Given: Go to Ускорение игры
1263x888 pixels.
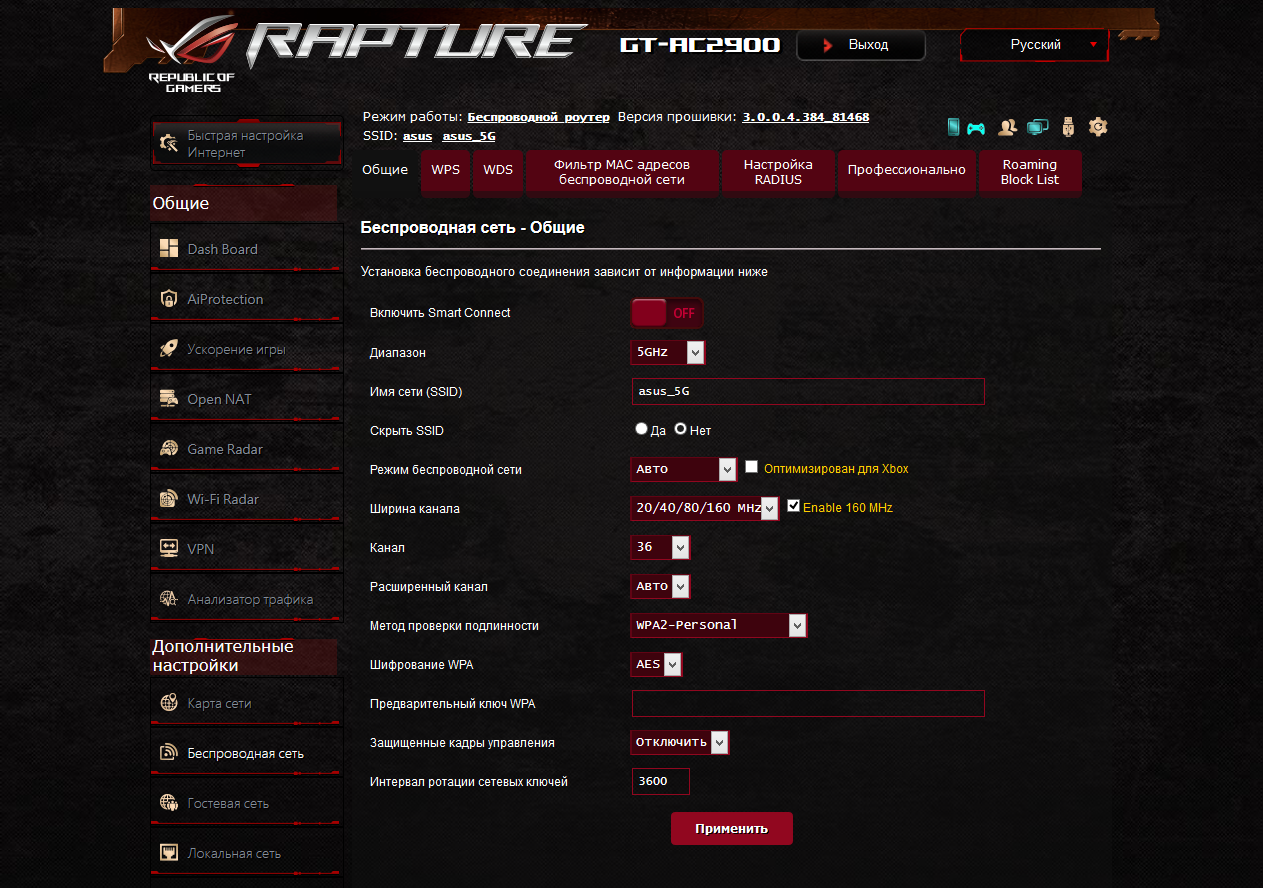Looking at the screenshot, I should 245,350.
